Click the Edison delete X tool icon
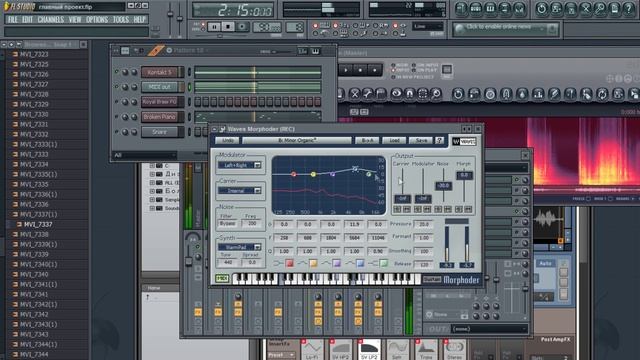The height and width of the screenshot is (360, 640). point(355,94)
